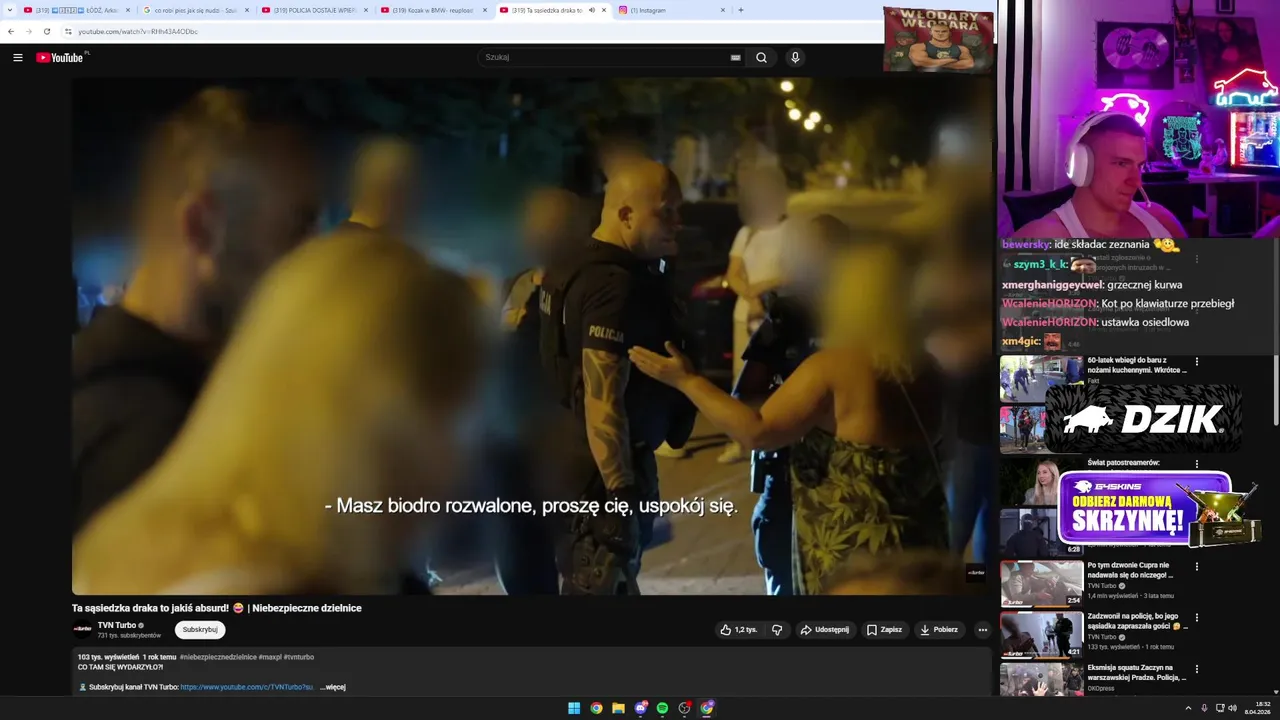Open options for the "Eksmisja squatu Zaczyn" video
The image size is (1280, 720).
coord(1196,669)
